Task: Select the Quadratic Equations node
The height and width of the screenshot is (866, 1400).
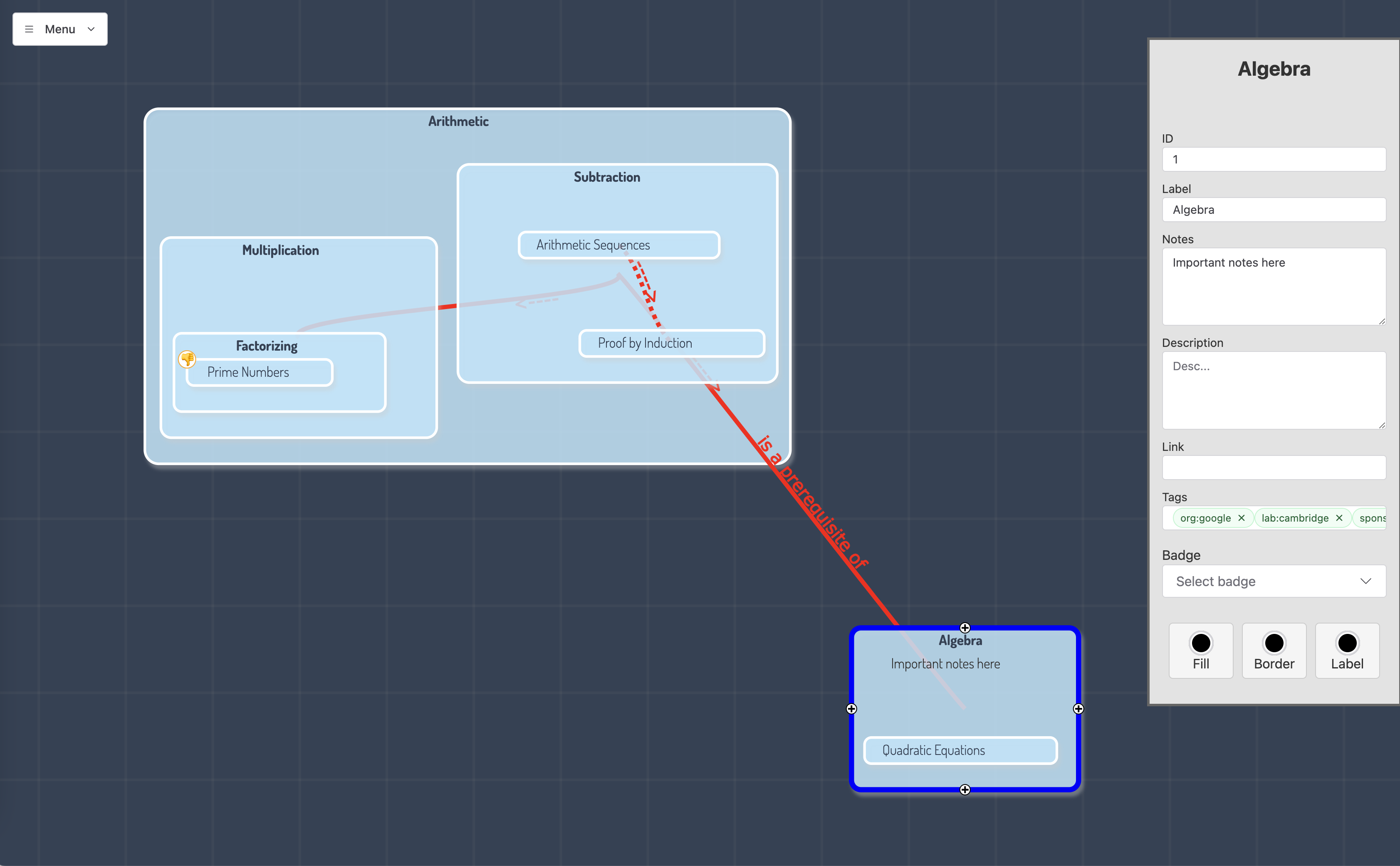Action: (x=960, y=750)
